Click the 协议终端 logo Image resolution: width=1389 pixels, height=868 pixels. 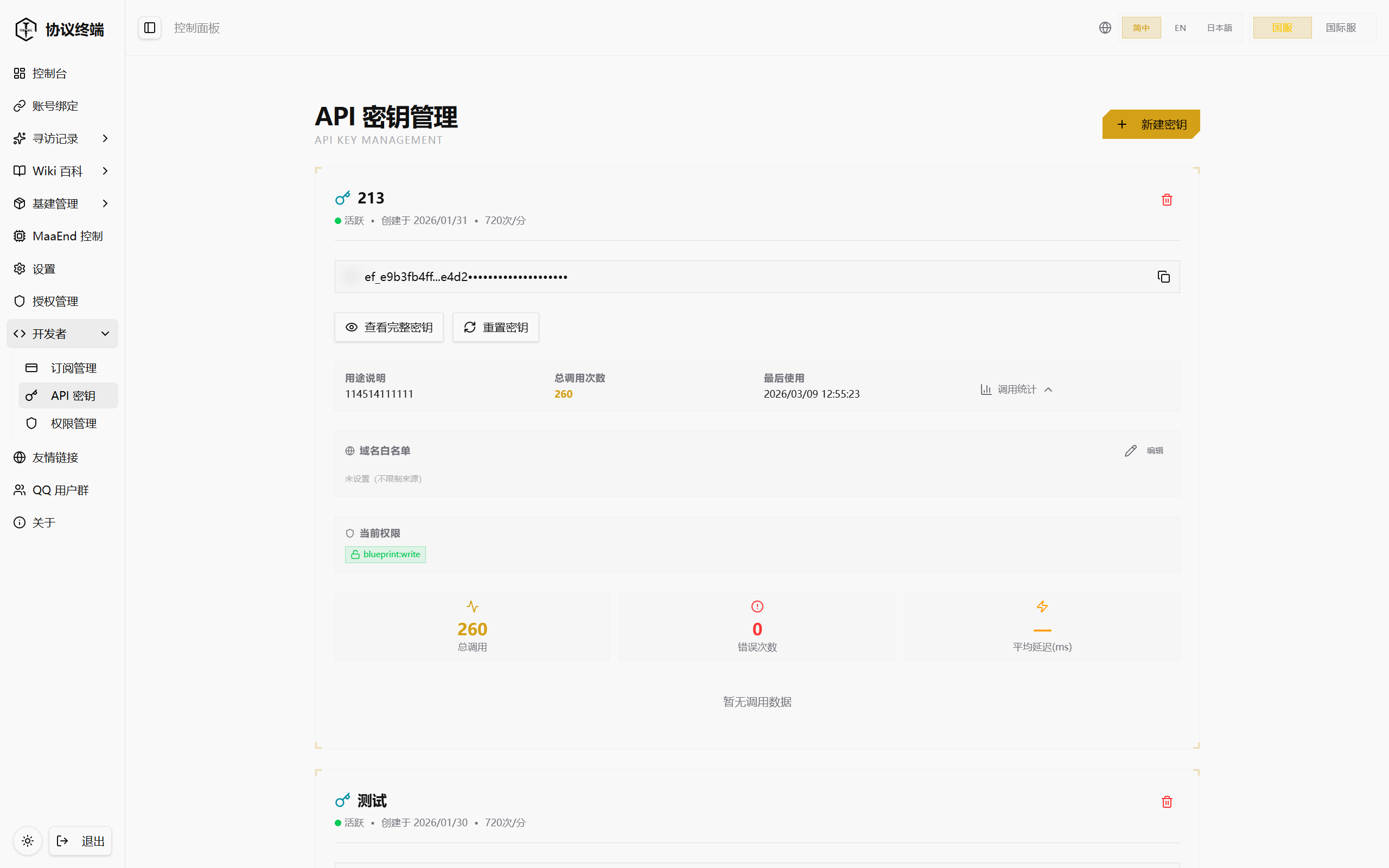(60, 29)
